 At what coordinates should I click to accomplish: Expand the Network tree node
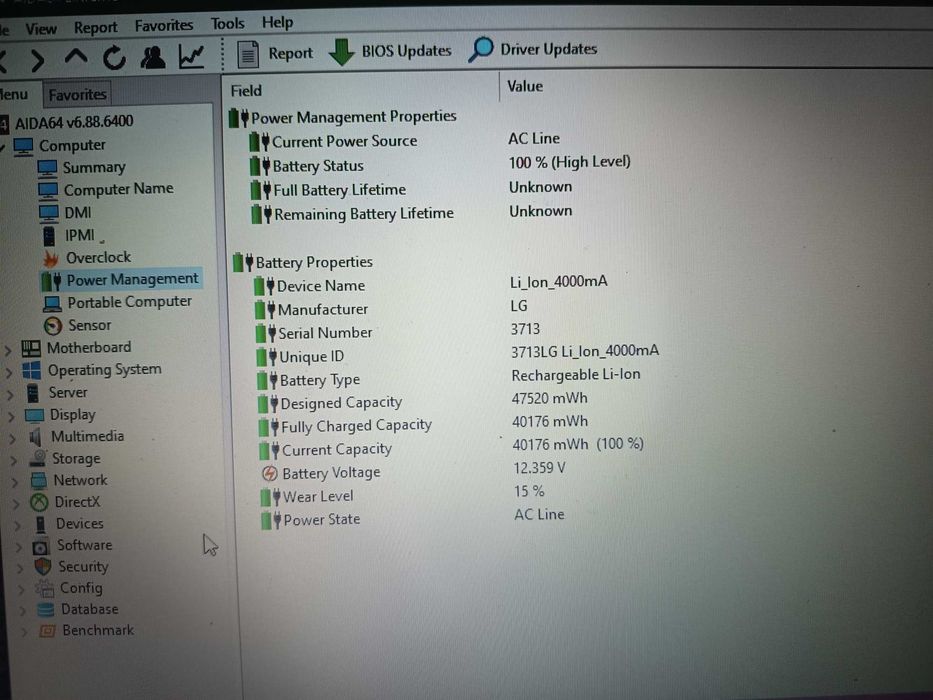[x=15, y=482]
